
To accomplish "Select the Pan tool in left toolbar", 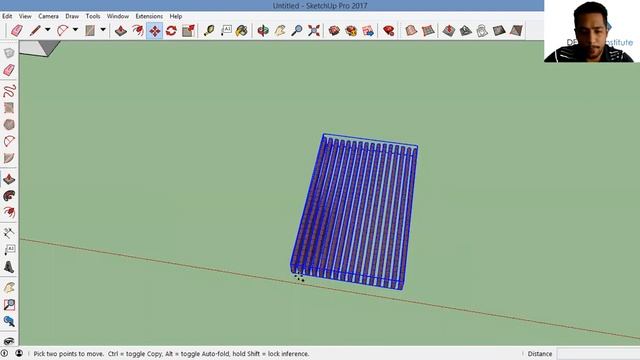I will click(9, 287).
